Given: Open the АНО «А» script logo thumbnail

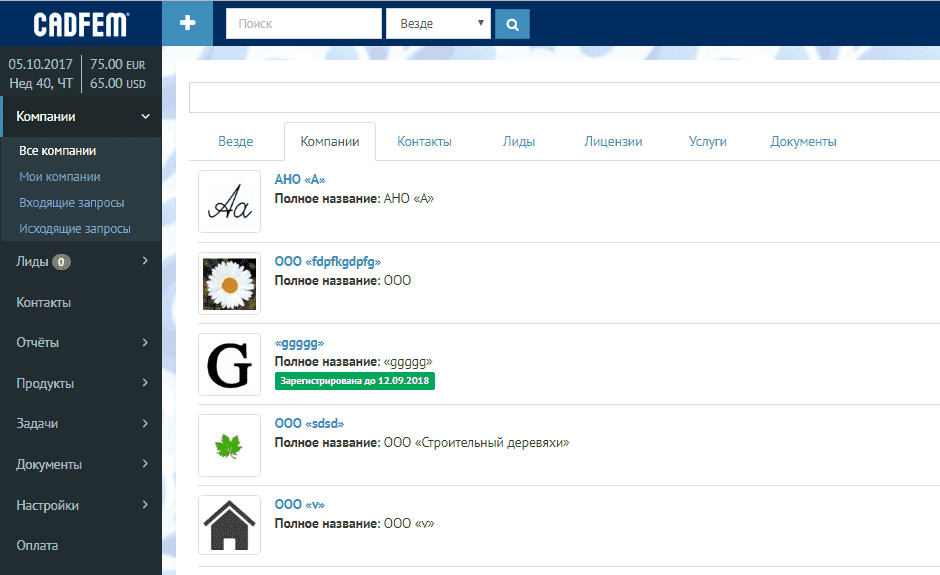Looking at the screenshot, I should tap(230, 201).
